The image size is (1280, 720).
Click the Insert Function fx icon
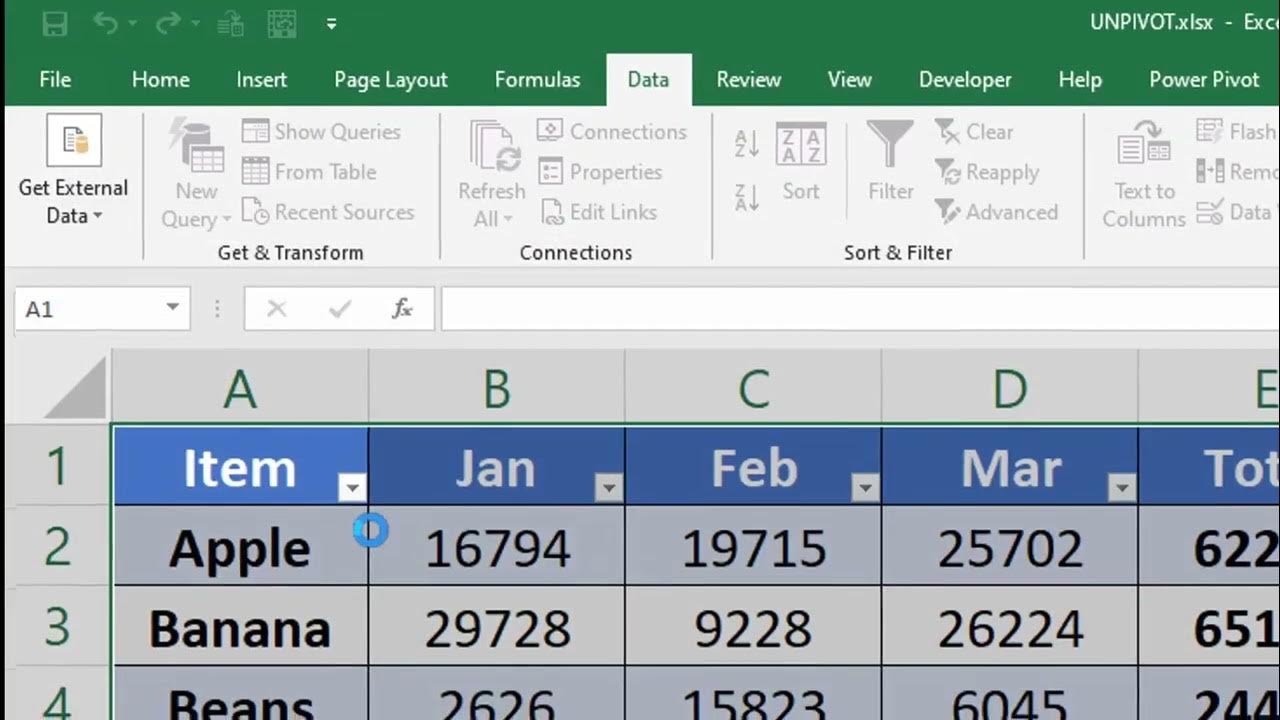(x=402, y=309)
